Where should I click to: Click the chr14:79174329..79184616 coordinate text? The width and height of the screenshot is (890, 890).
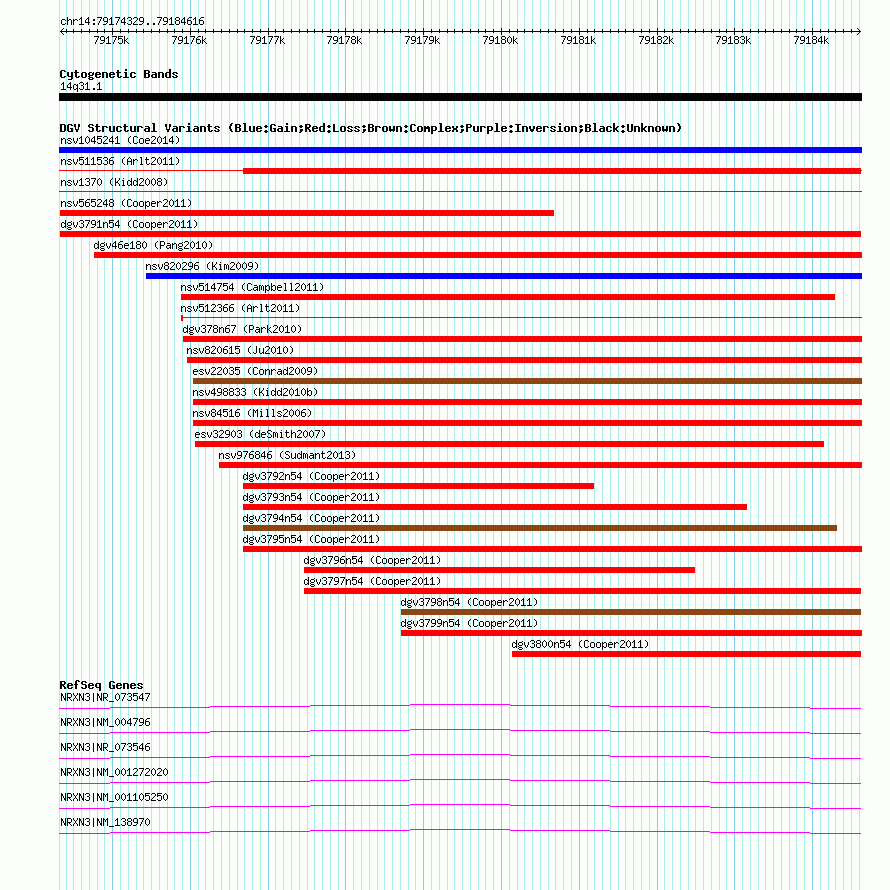pyautogui.click(x=132, y=21)
